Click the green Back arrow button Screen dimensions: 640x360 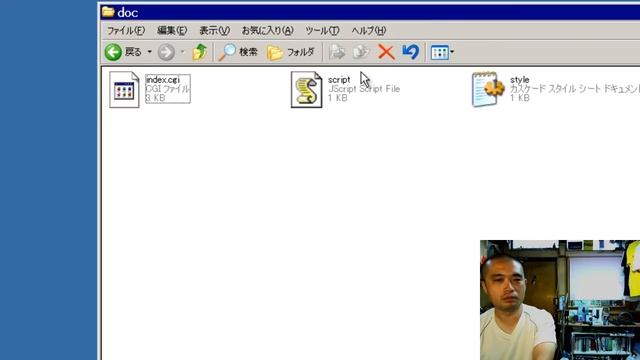tap(113, 52)
